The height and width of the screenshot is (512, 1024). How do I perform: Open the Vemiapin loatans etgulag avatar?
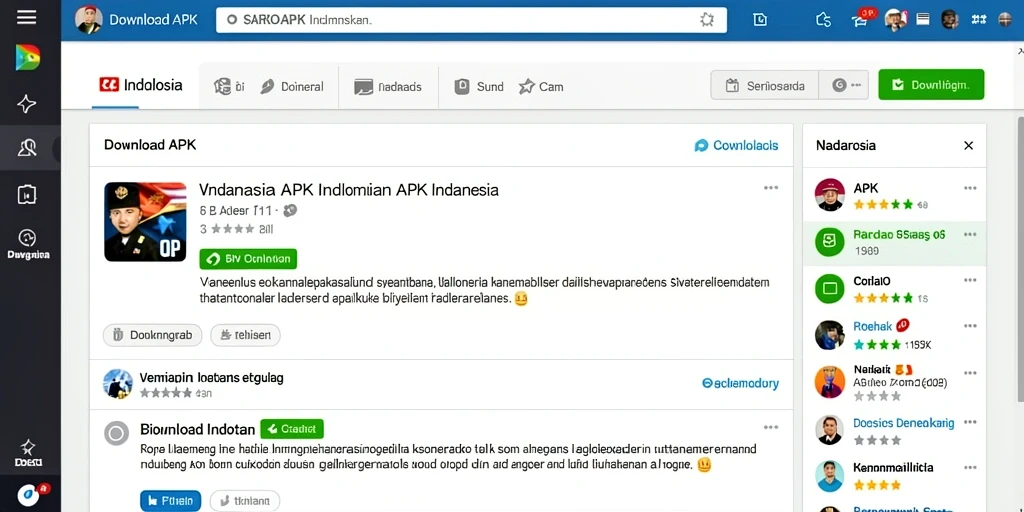pos(118,384)
